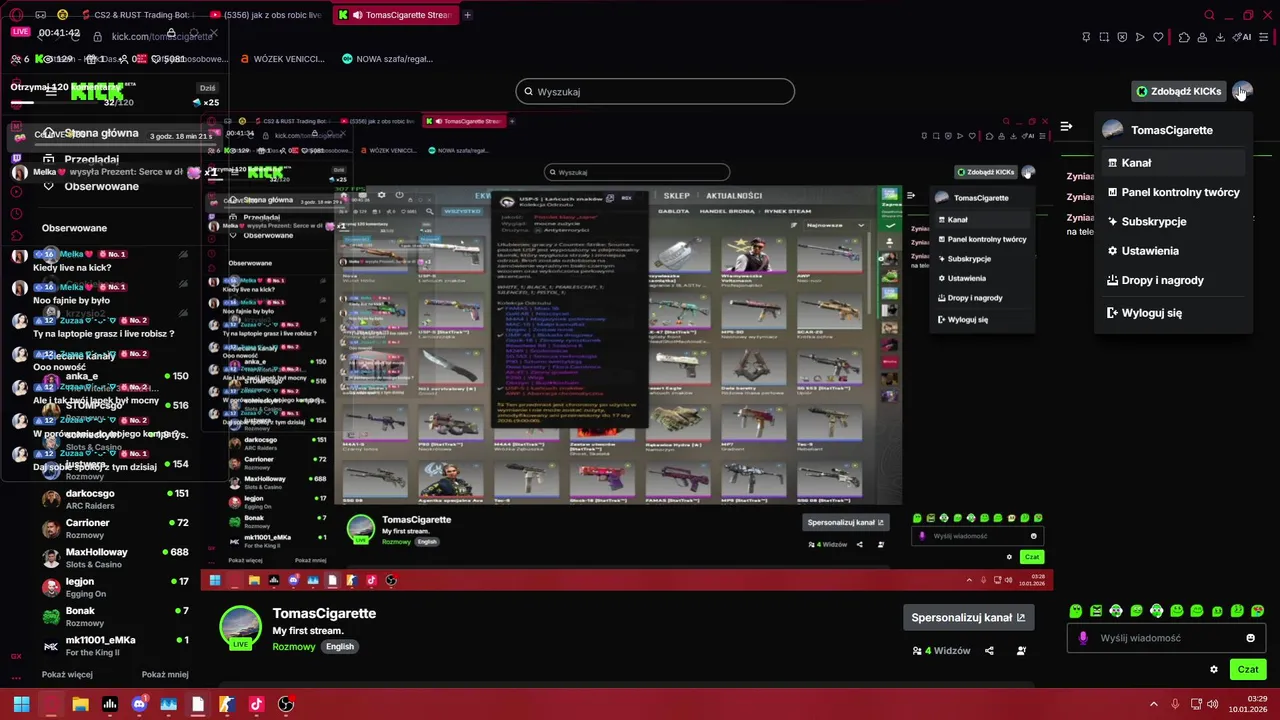1280x720 pixels.
Task: Open File Explorer from the taskbar
Action: click(x=80, y=704)
